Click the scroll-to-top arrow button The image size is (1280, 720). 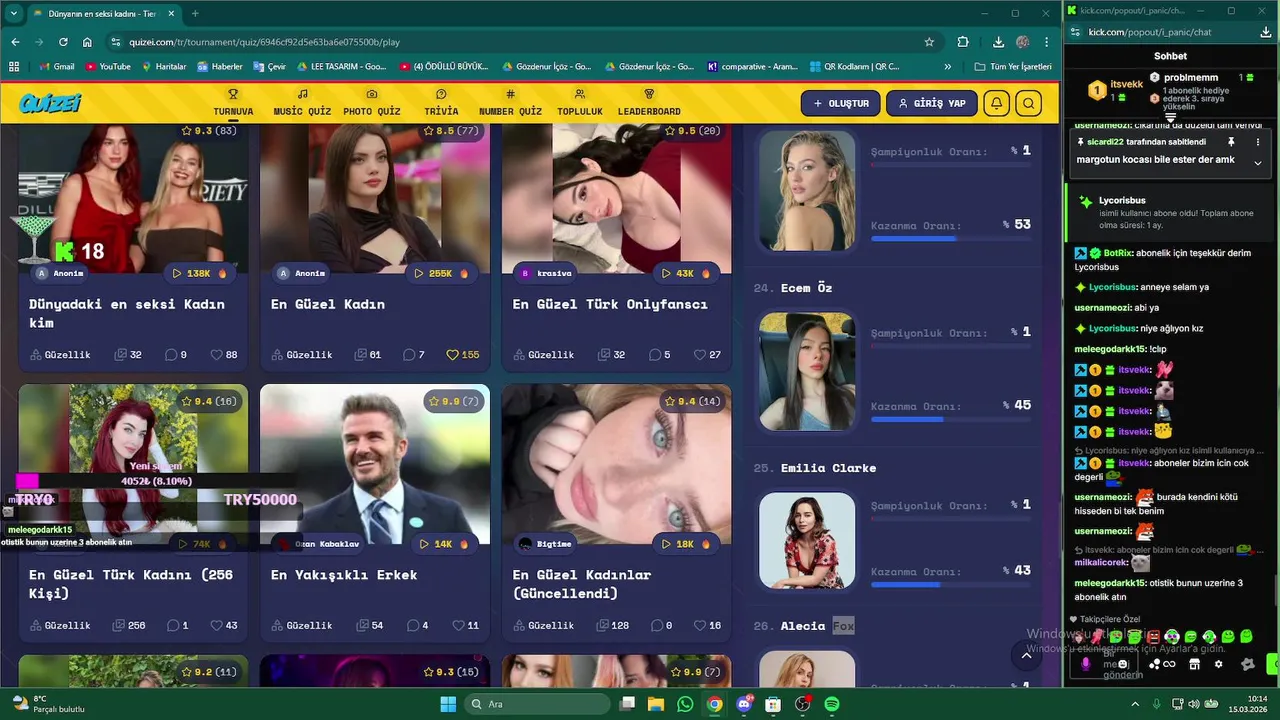point(1026,655)
